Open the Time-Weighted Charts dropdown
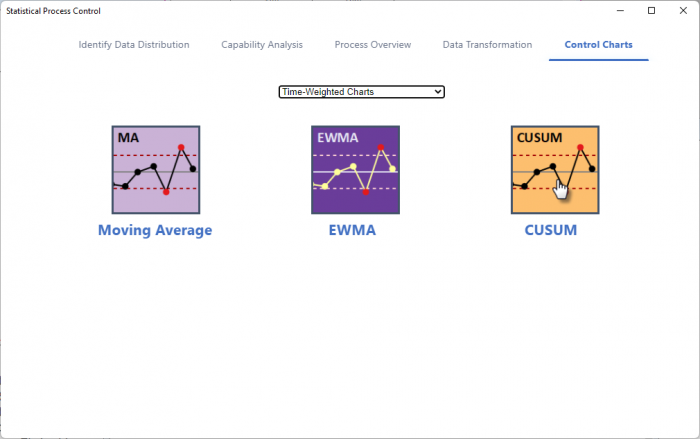This screenshot has width=700, height=439. (x=362, y=92)
